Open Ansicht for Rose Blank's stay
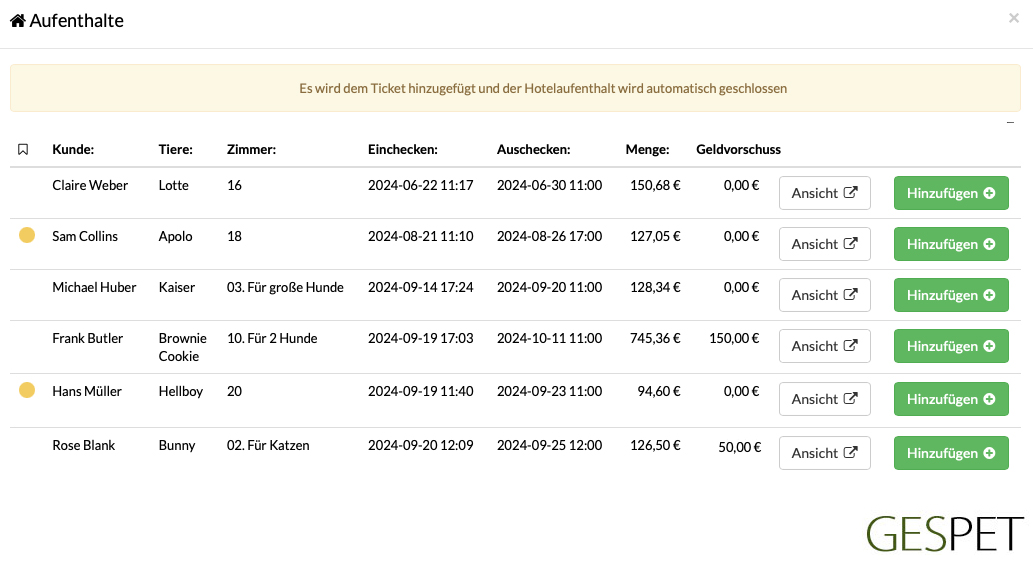This screenshot has width=1033, height=570. pyautogui.click(x=824, y=453)
